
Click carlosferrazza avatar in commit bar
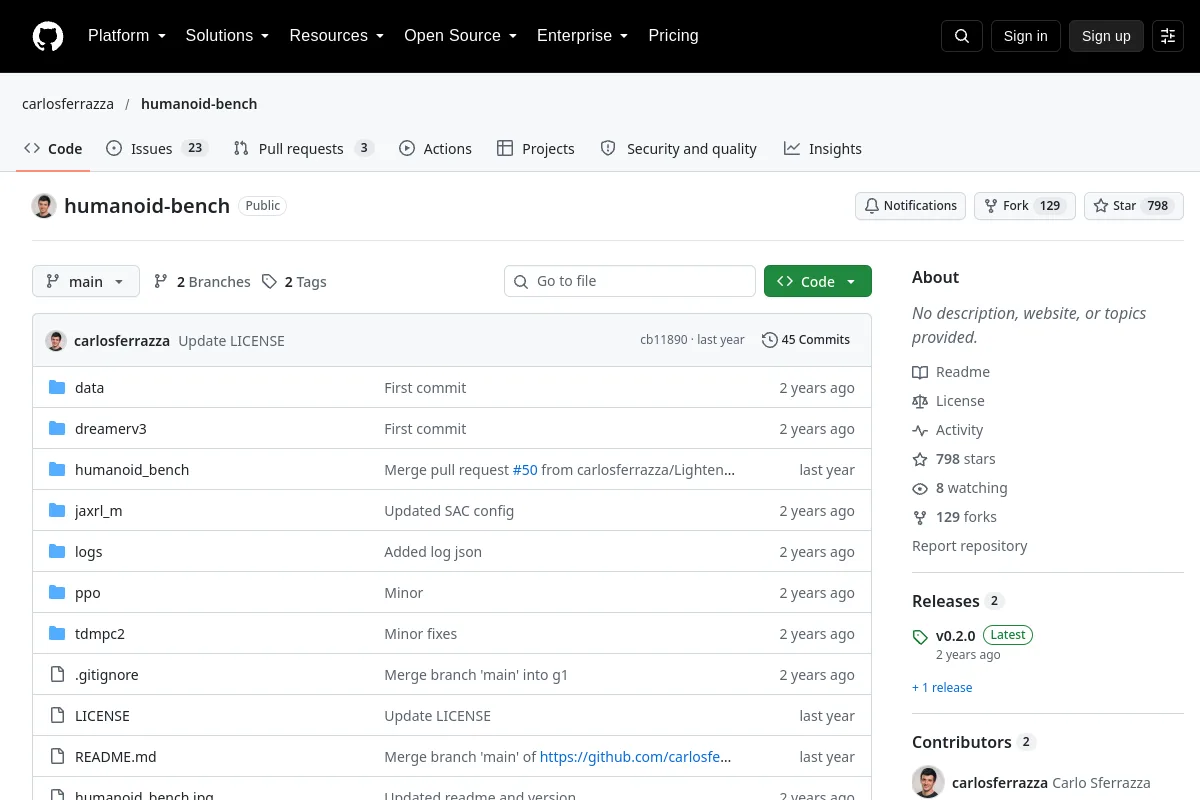point(56,340)
